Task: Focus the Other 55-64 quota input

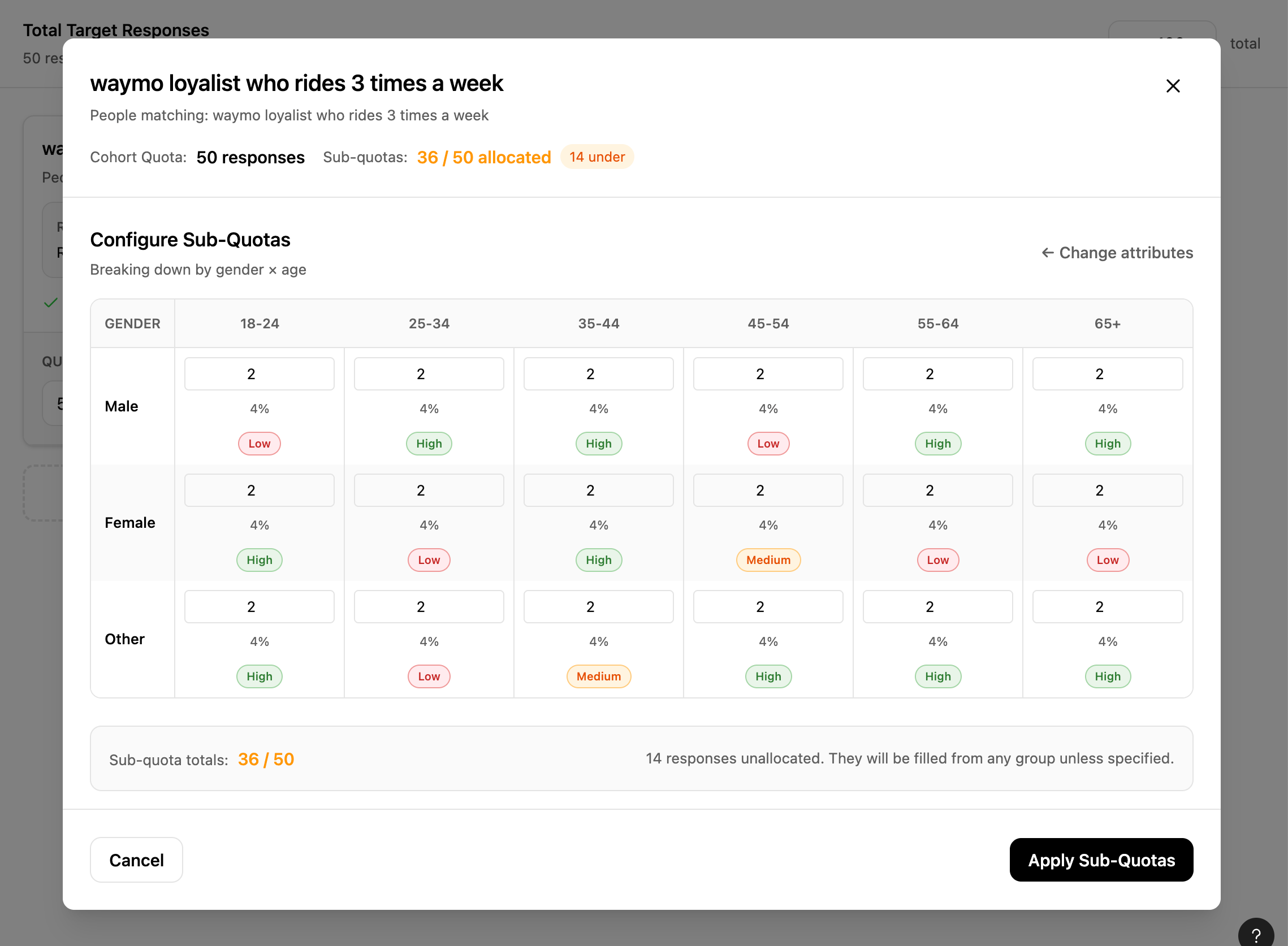Action: coord(937,606)
